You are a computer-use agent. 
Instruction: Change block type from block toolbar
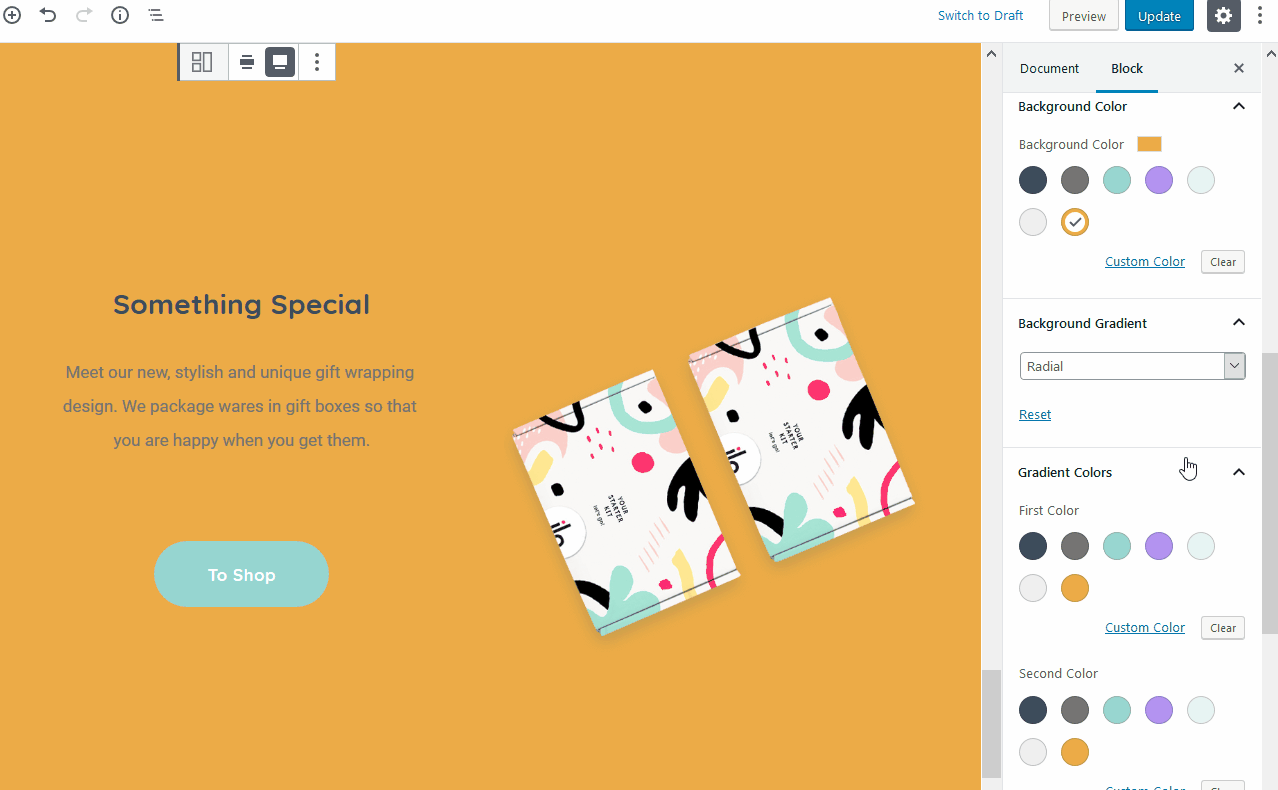pyautogui.click(x=202, y=62)
